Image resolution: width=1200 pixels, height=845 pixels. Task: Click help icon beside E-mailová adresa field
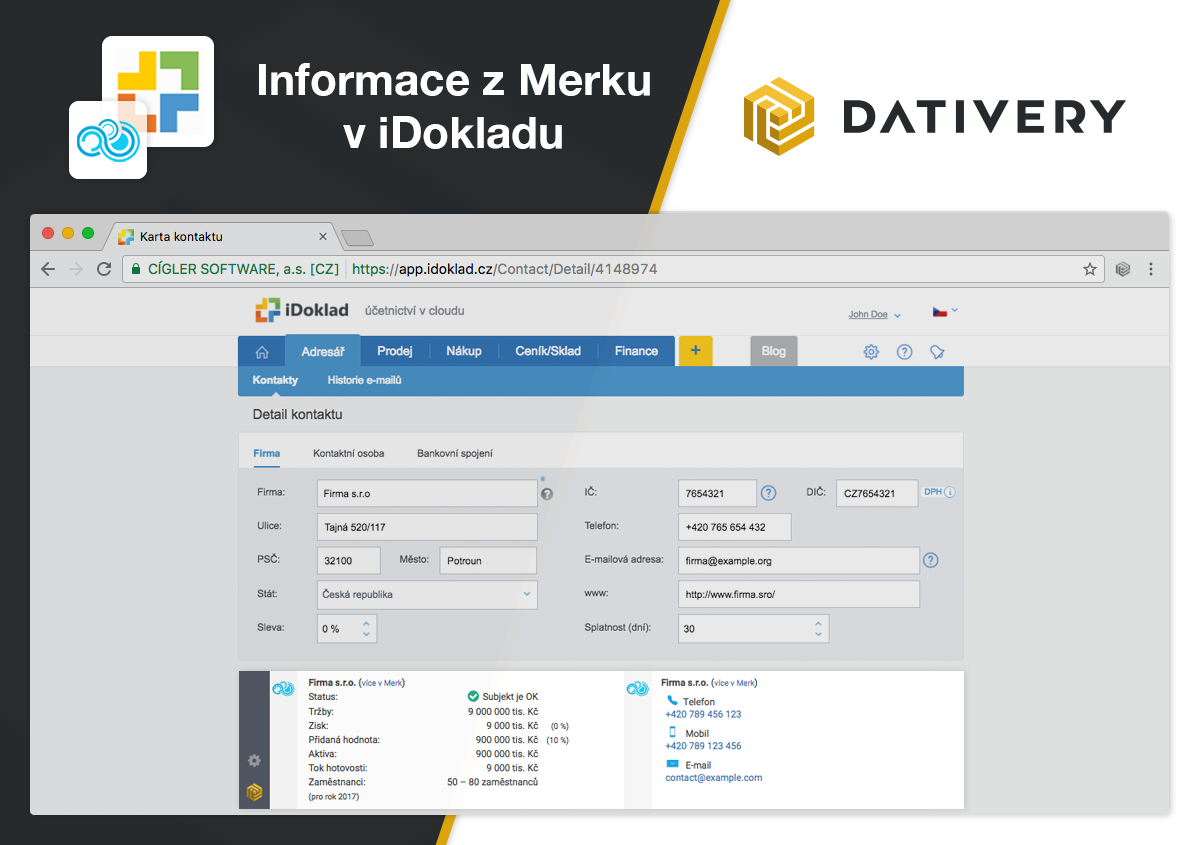[x=931, y=561]
